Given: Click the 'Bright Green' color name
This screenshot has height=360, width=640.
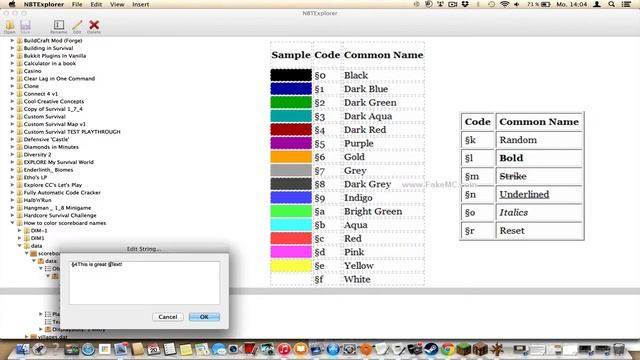Looking at the screenshot, I should point(373,211).
